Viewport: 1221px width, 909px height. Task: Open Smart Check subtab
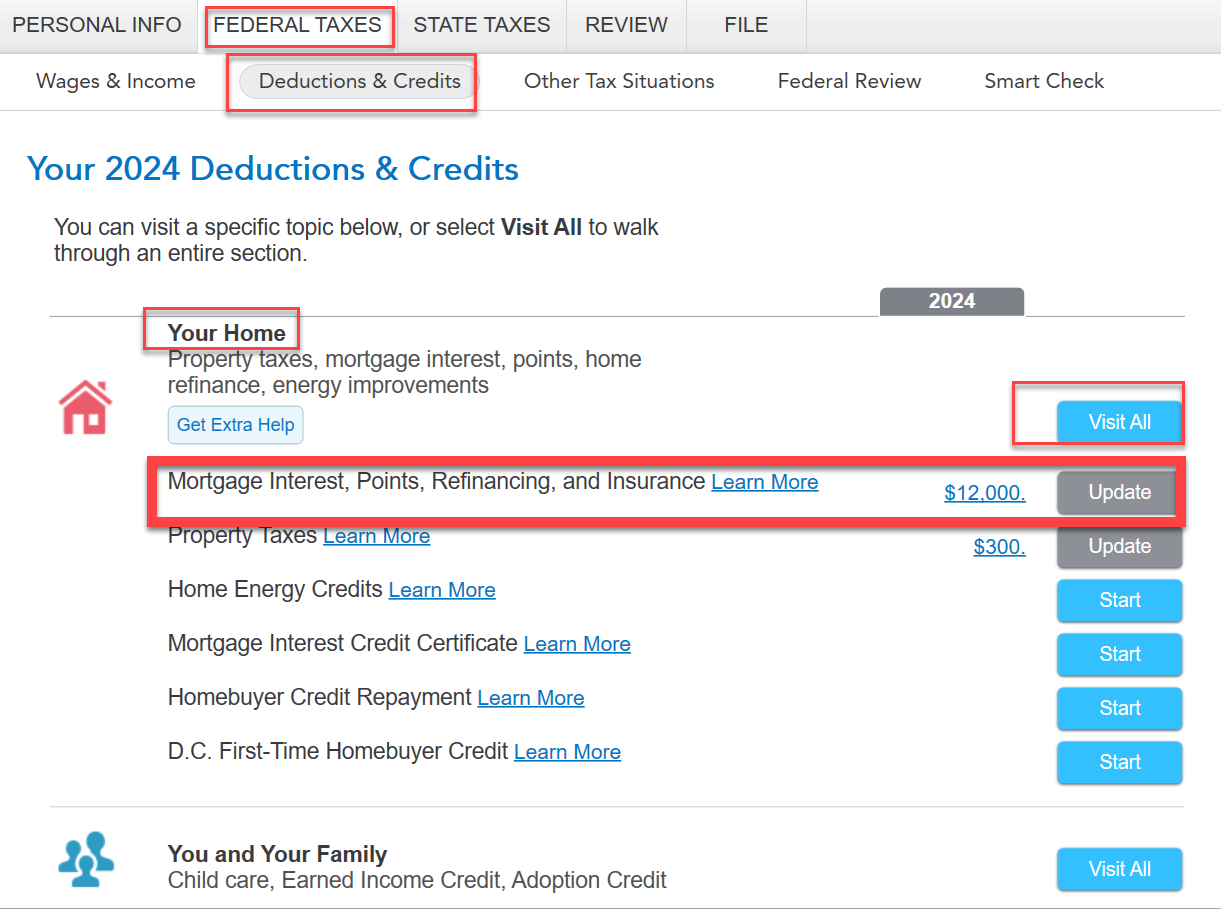click(1044, 81)
